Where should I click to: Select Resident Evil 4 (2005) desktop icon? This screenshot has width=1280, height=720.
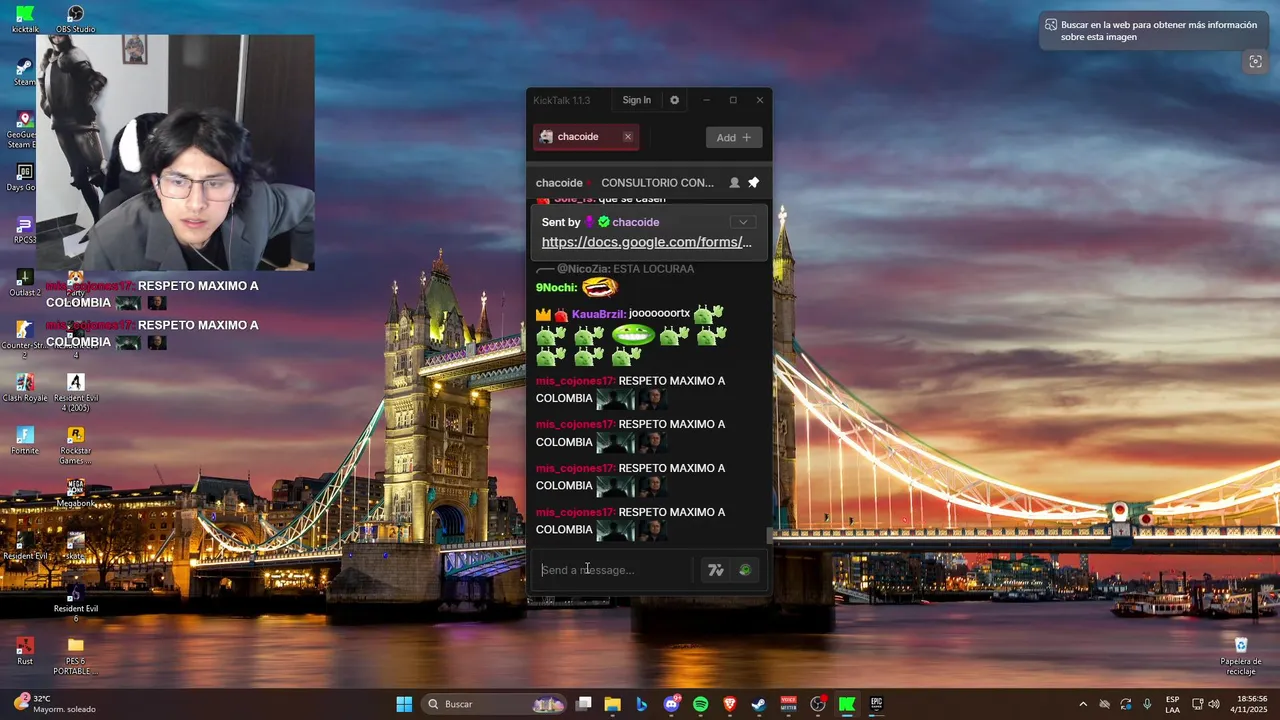click(x=75, y=393)
